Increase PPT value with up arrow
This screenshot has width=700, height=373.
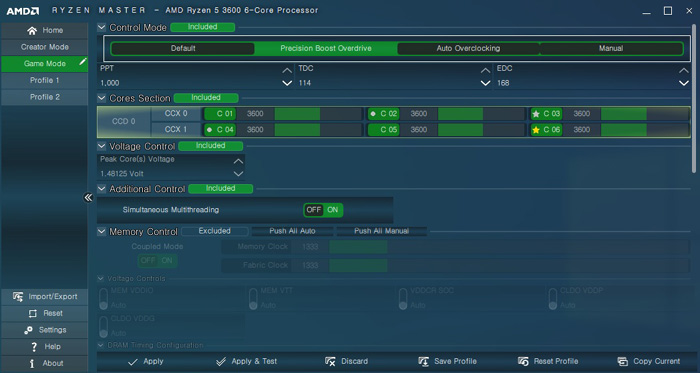click(287, 70)
